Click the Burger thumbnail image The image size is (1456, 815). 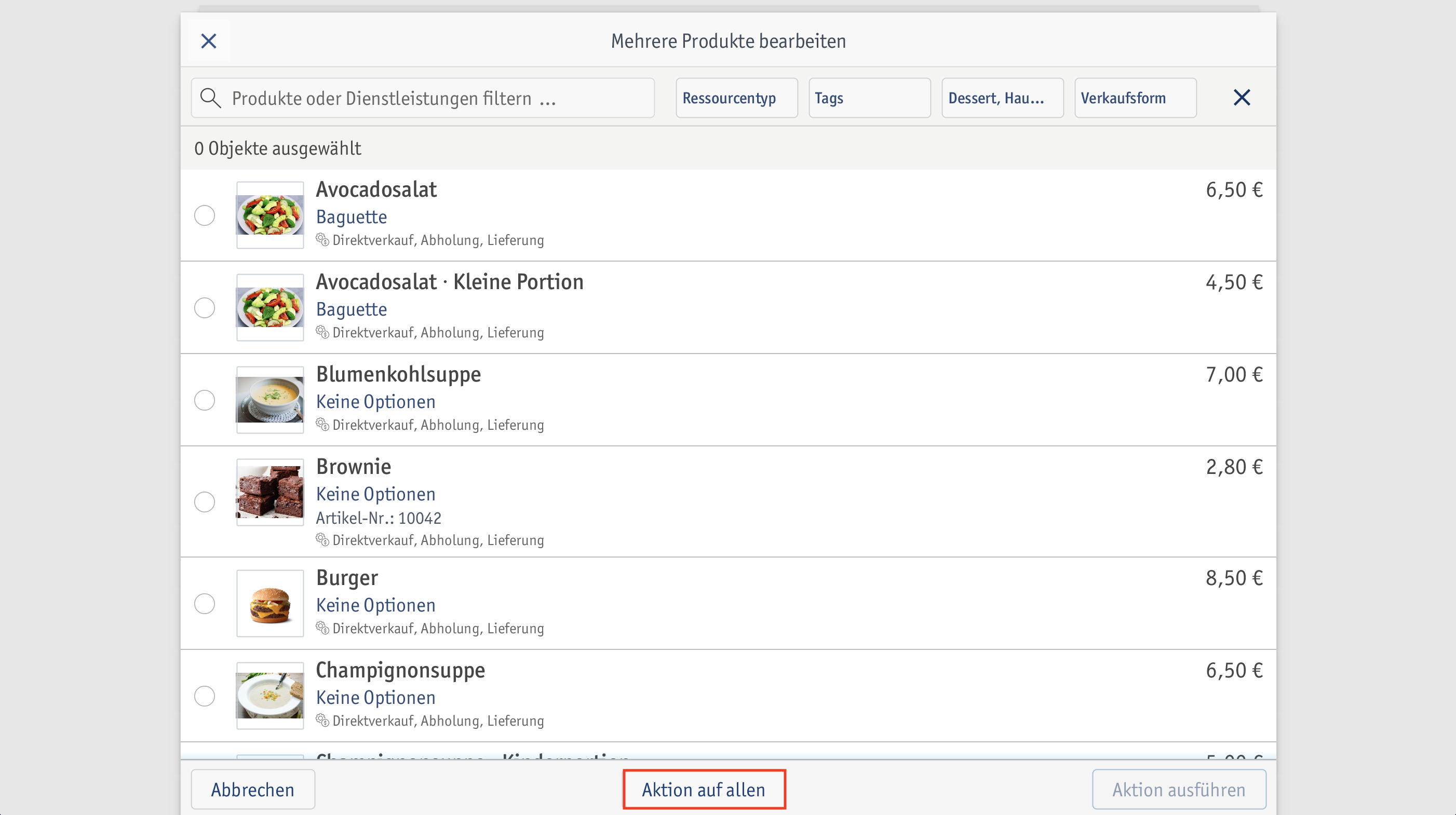(270, 603)
